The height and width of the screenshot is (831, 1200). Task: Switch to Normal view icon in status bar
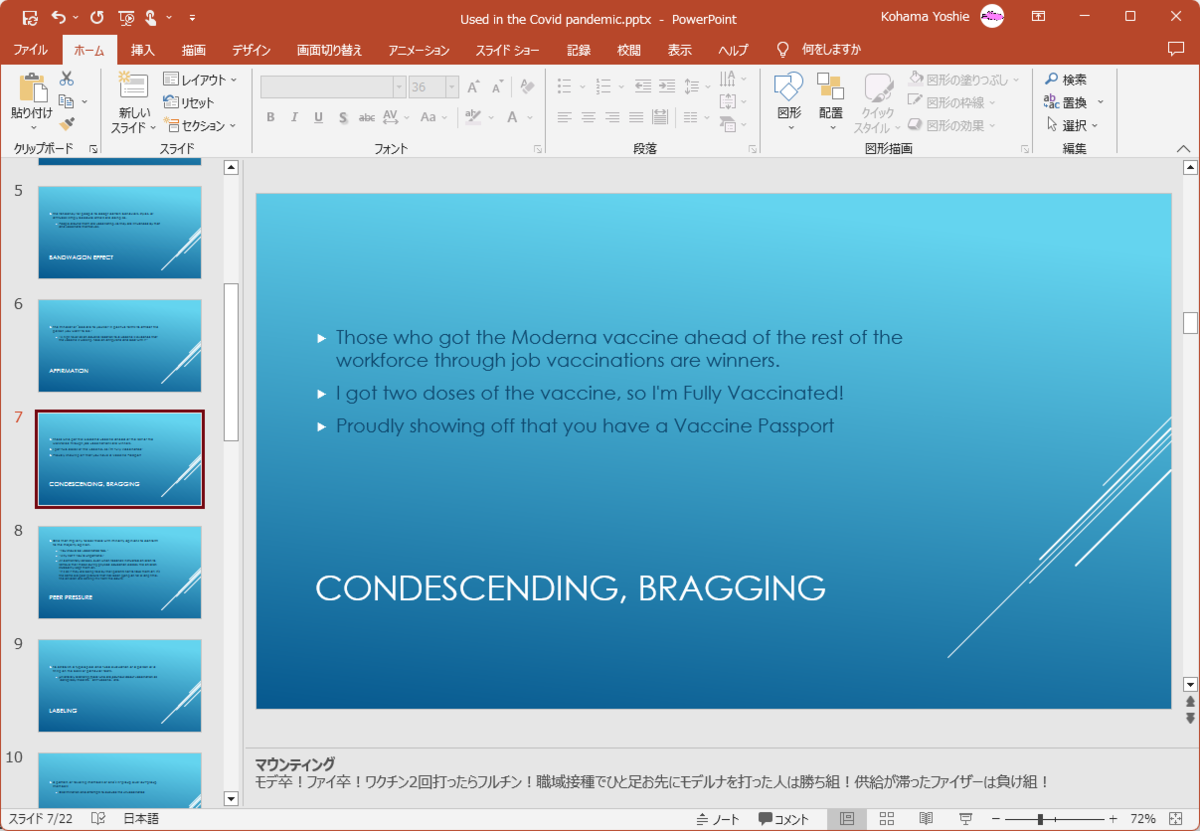847,819
